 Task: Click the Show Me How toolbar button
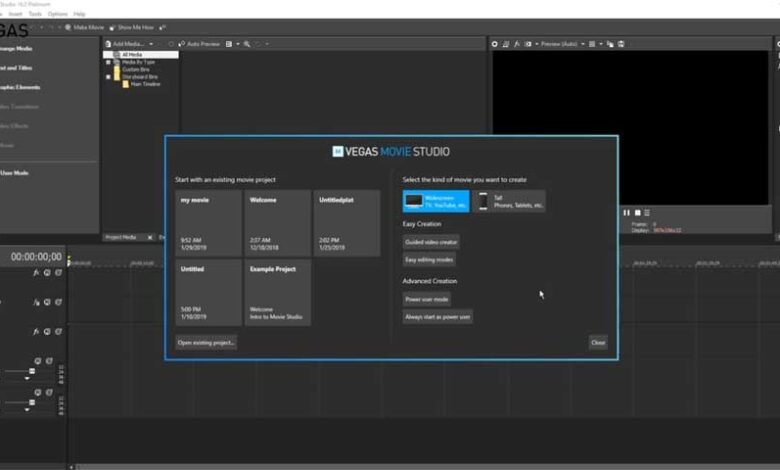point(132,27)
